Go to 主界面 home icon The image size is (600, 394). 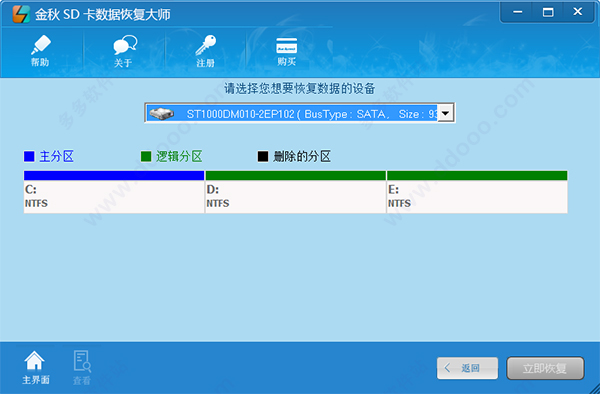click(x=34, y=361)
